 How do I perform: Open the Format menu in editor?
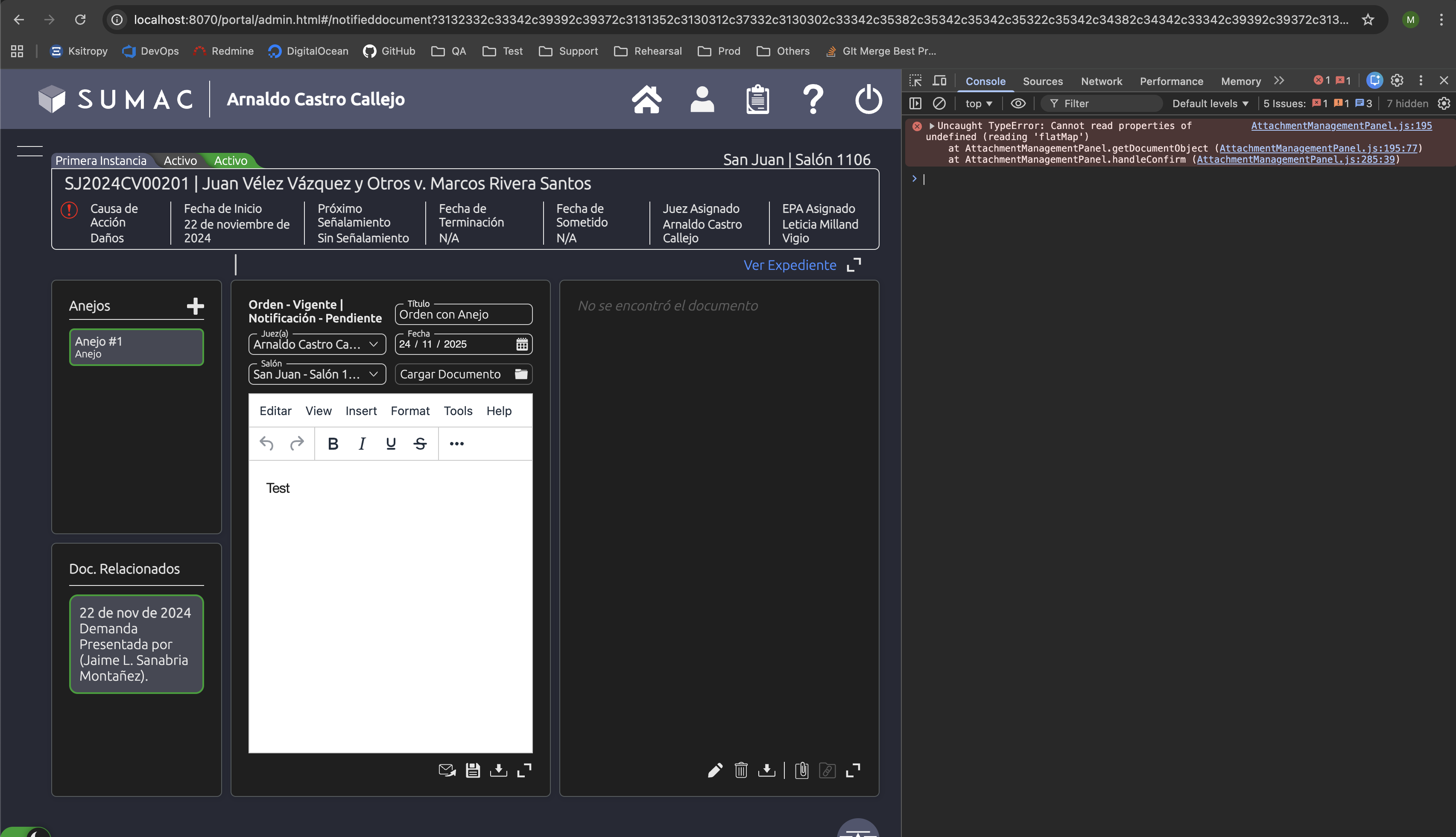pyautogui.click(x=409, y=411)
